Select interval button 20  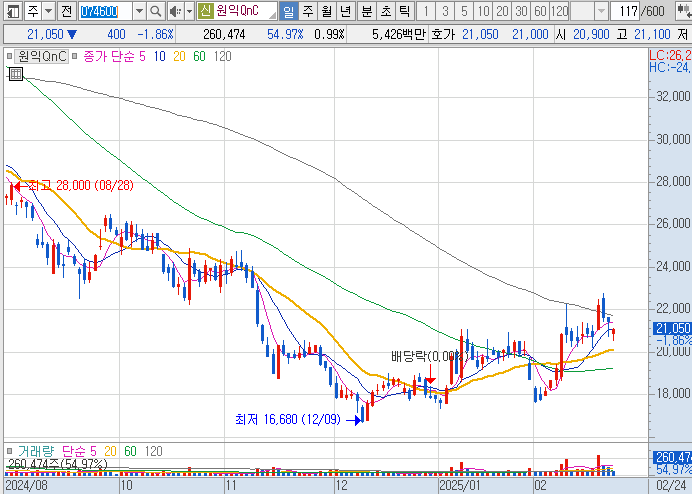pyautogui.click(x=502, y=11)
